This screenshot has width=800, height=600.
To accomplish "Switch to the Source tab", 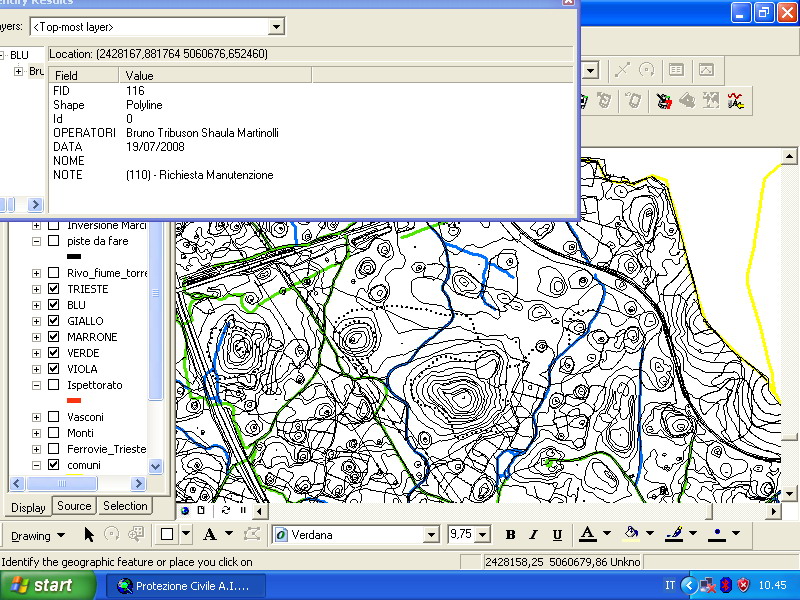I will pos(74,506).
